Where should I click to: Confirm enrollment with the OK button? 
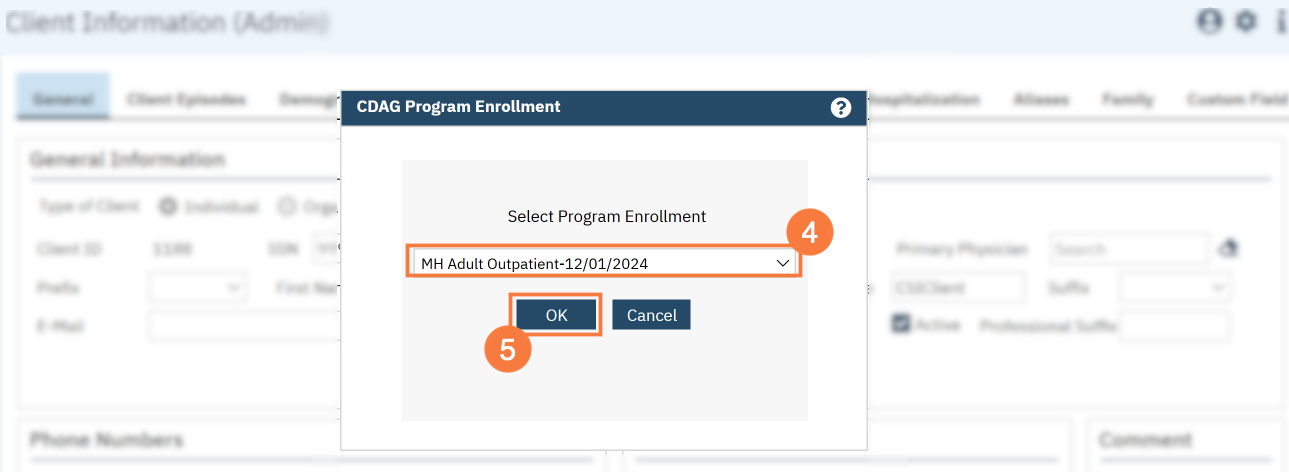pos(556,315)
